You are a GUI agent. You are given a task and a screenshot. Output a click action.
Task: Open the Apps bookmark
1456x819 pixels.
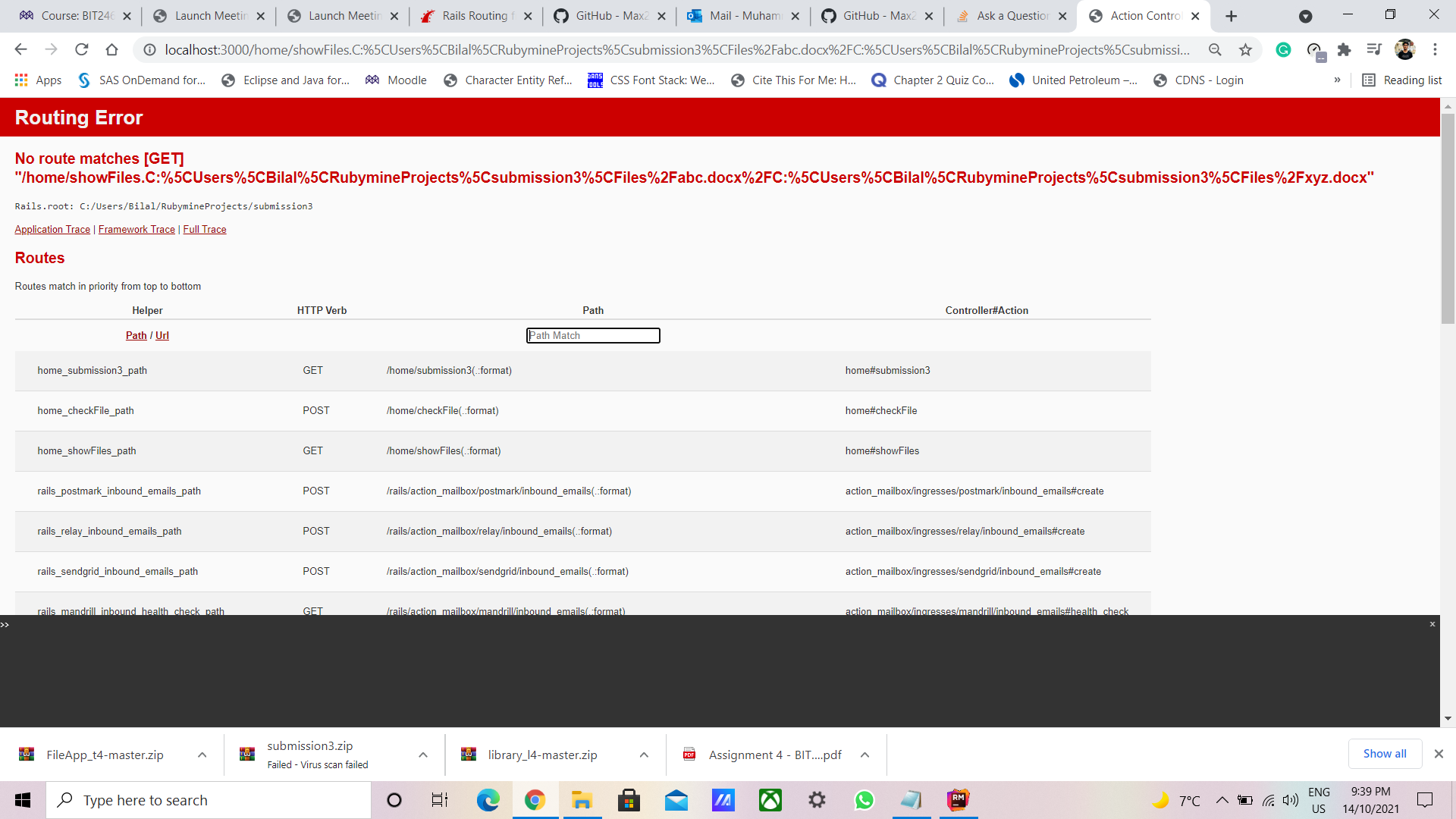[x=38, y=80]
